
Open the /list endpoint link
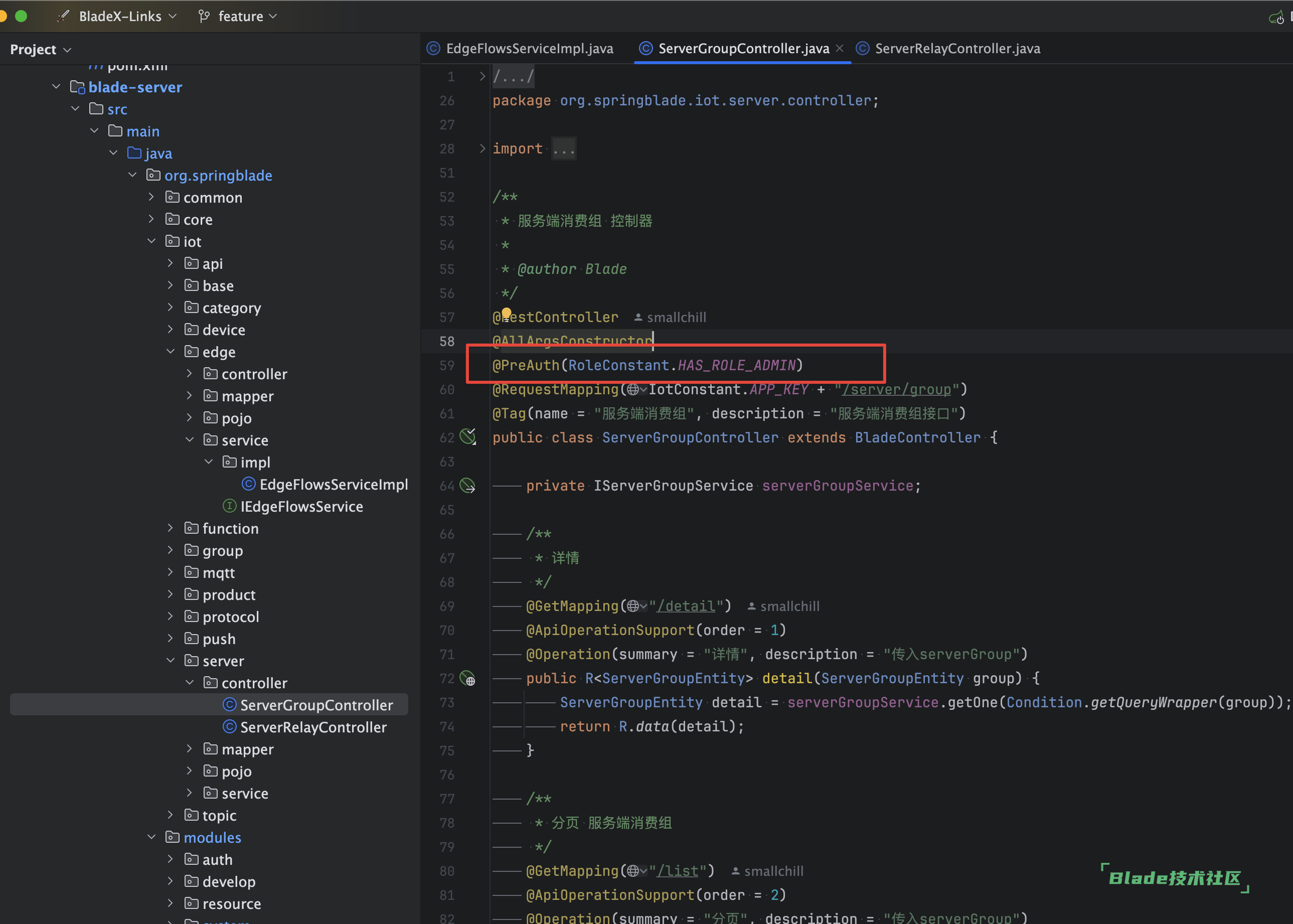pyautogui.click(x=678, y=871)
